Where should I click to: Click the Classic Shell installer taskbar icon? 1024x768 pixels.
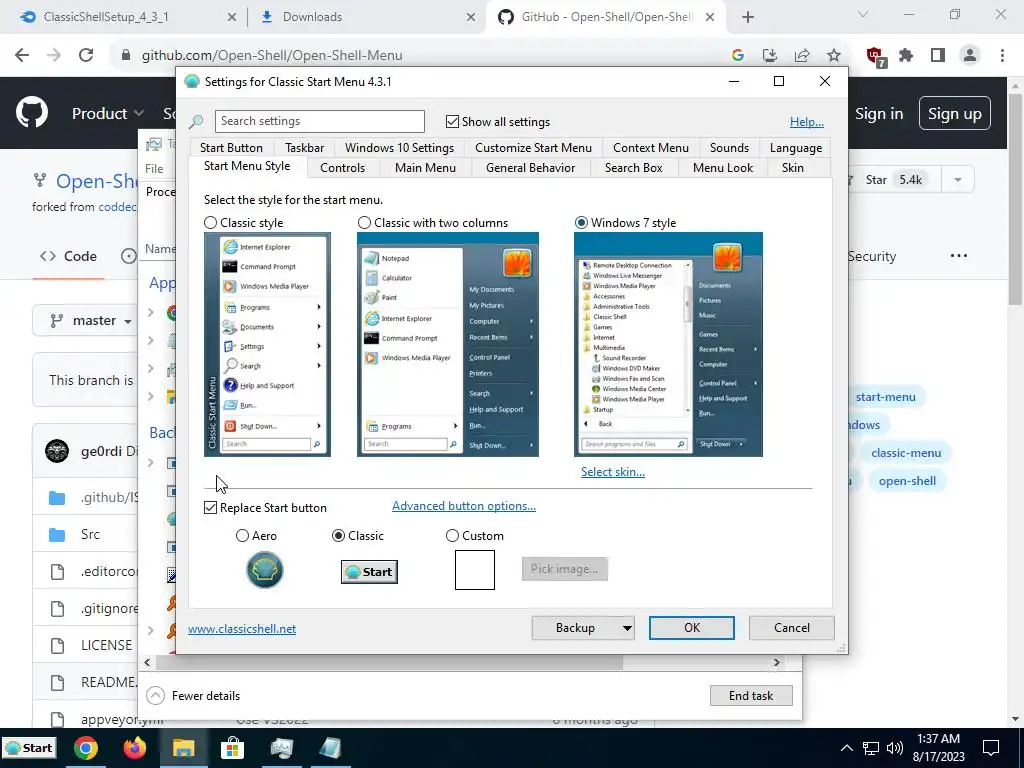coord(330,748)
